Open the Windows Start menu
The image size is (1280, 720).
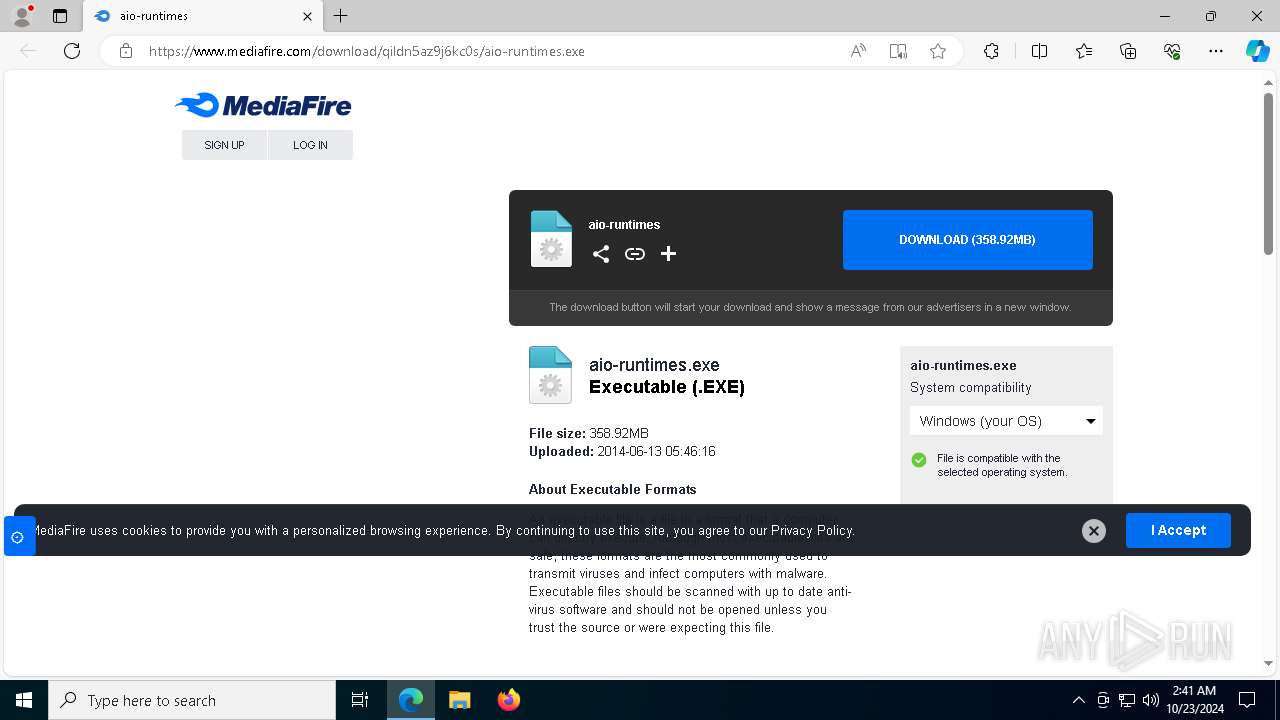[x=24, y=700]
